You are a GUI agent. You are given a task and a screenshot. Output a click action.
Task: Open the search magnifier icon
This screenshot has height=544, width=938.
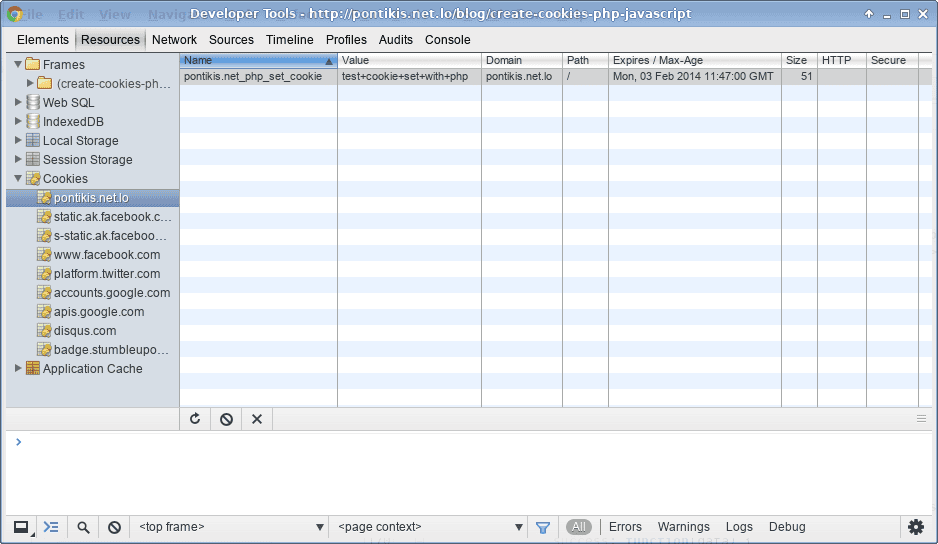click(x=83, y=527)
